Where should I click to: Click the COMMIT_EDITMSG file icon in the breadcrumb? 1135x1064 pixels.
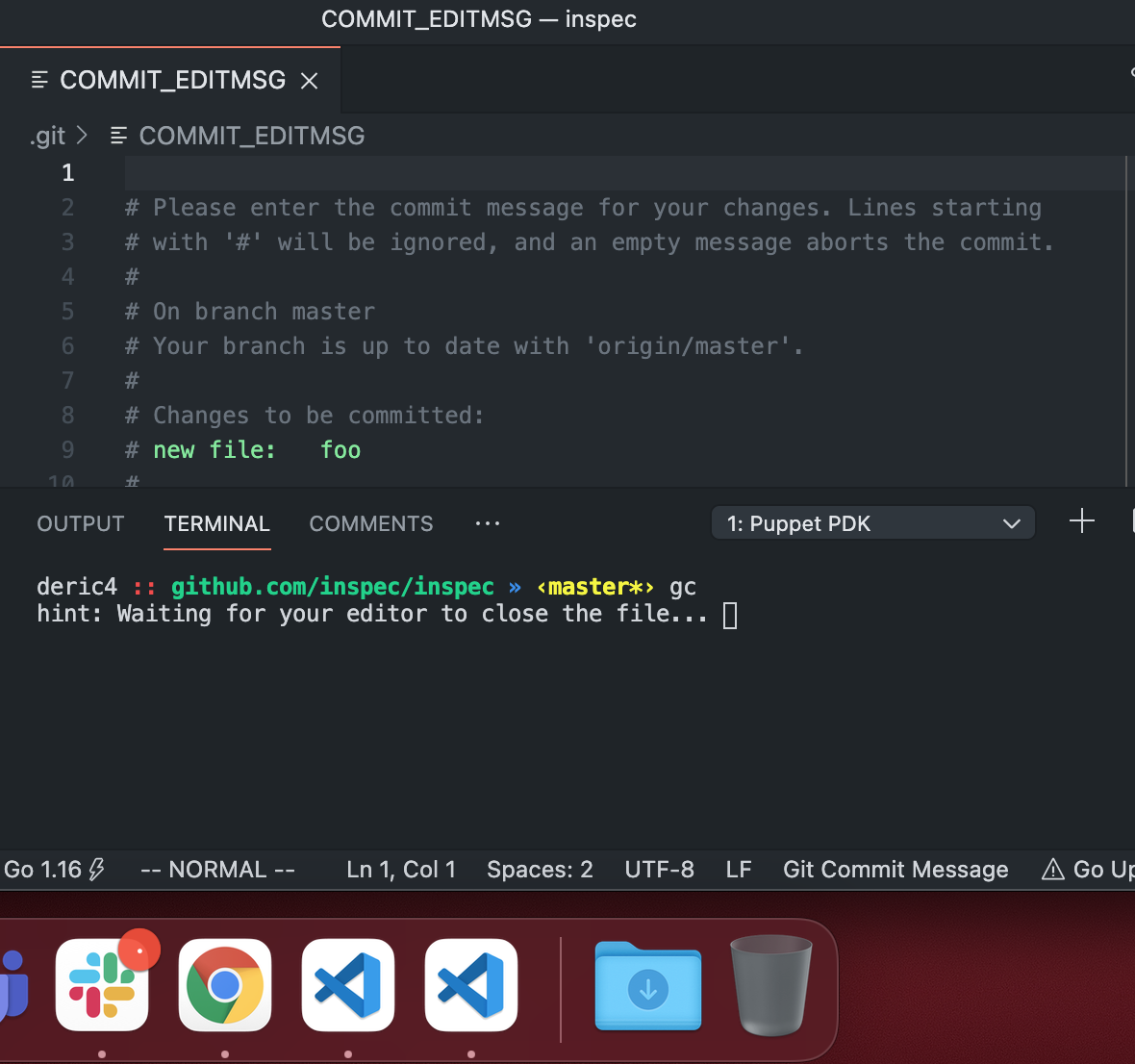[118, 136]
